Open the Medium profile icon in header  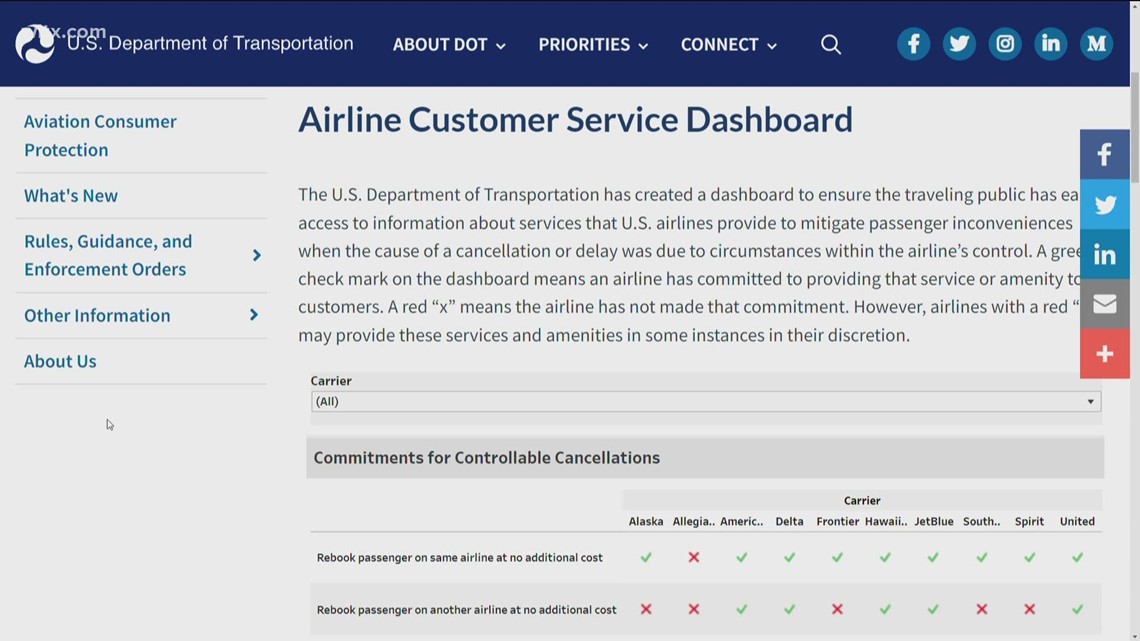point(1096,43)
